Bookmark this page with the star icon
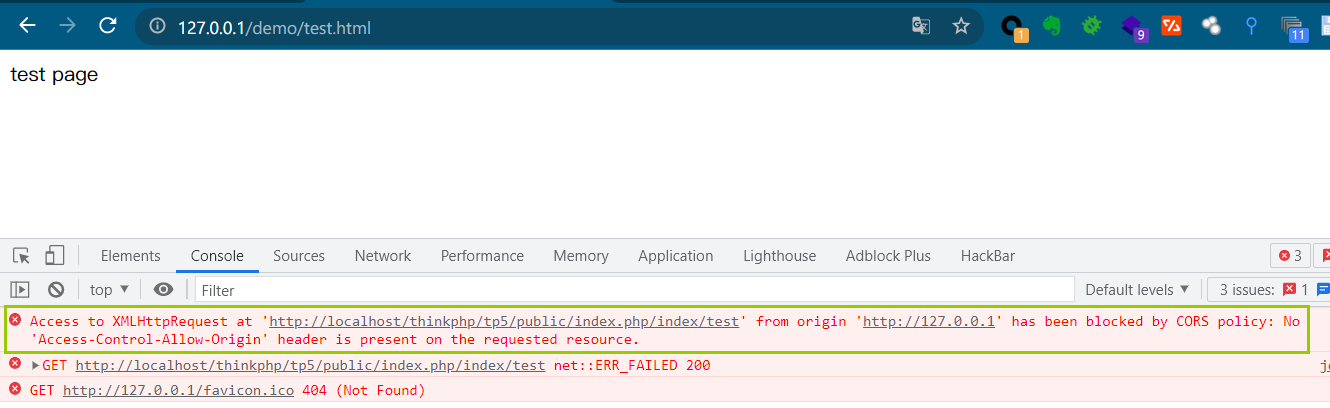Screen dimensions: 1330x408 (961, 26)
